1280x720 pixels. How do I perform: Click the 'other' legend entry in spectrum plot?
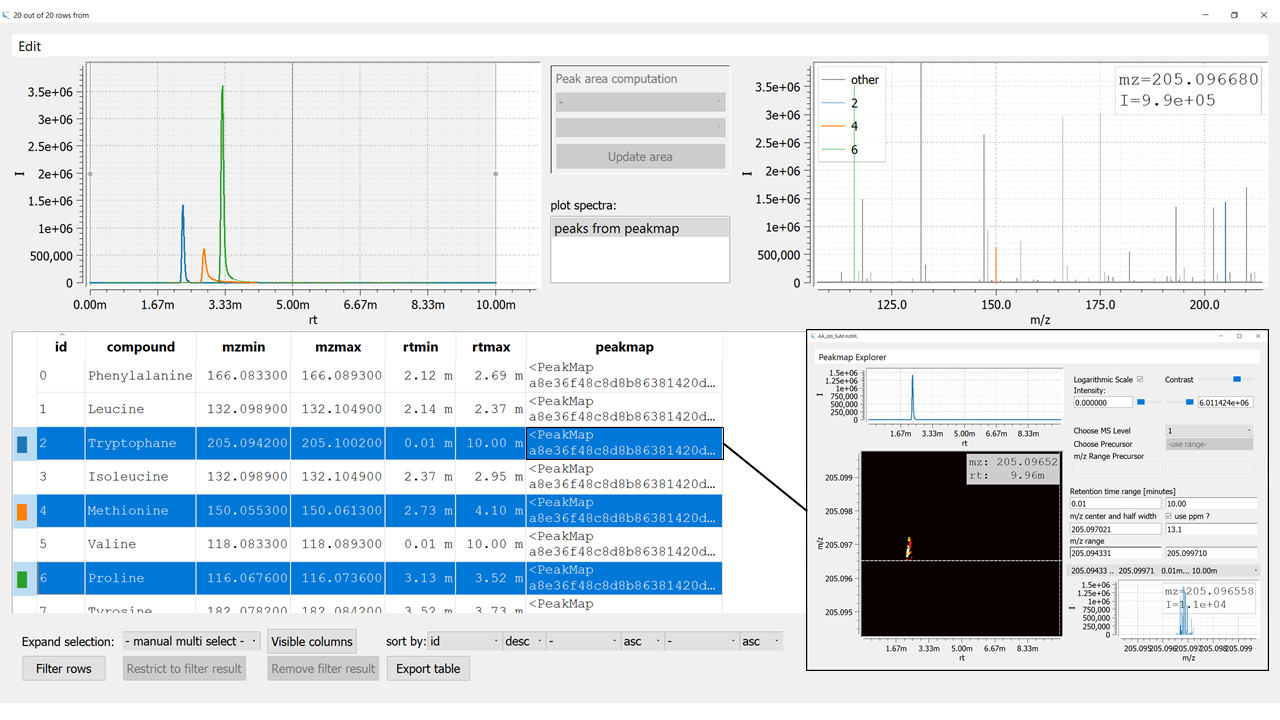click(850, 80)
